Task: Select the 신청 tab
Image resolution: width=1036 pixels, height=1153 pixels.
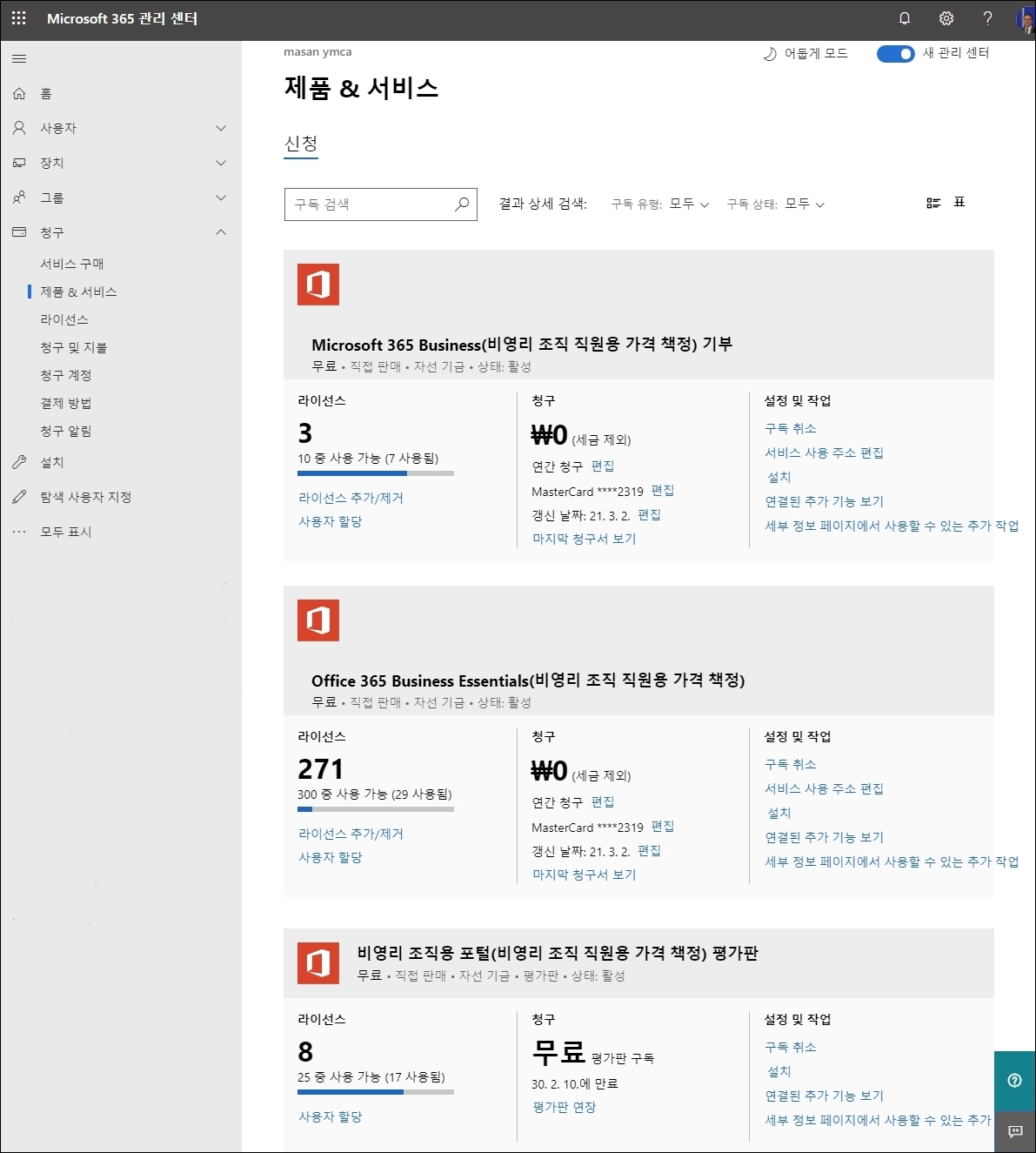Action: 301,144
